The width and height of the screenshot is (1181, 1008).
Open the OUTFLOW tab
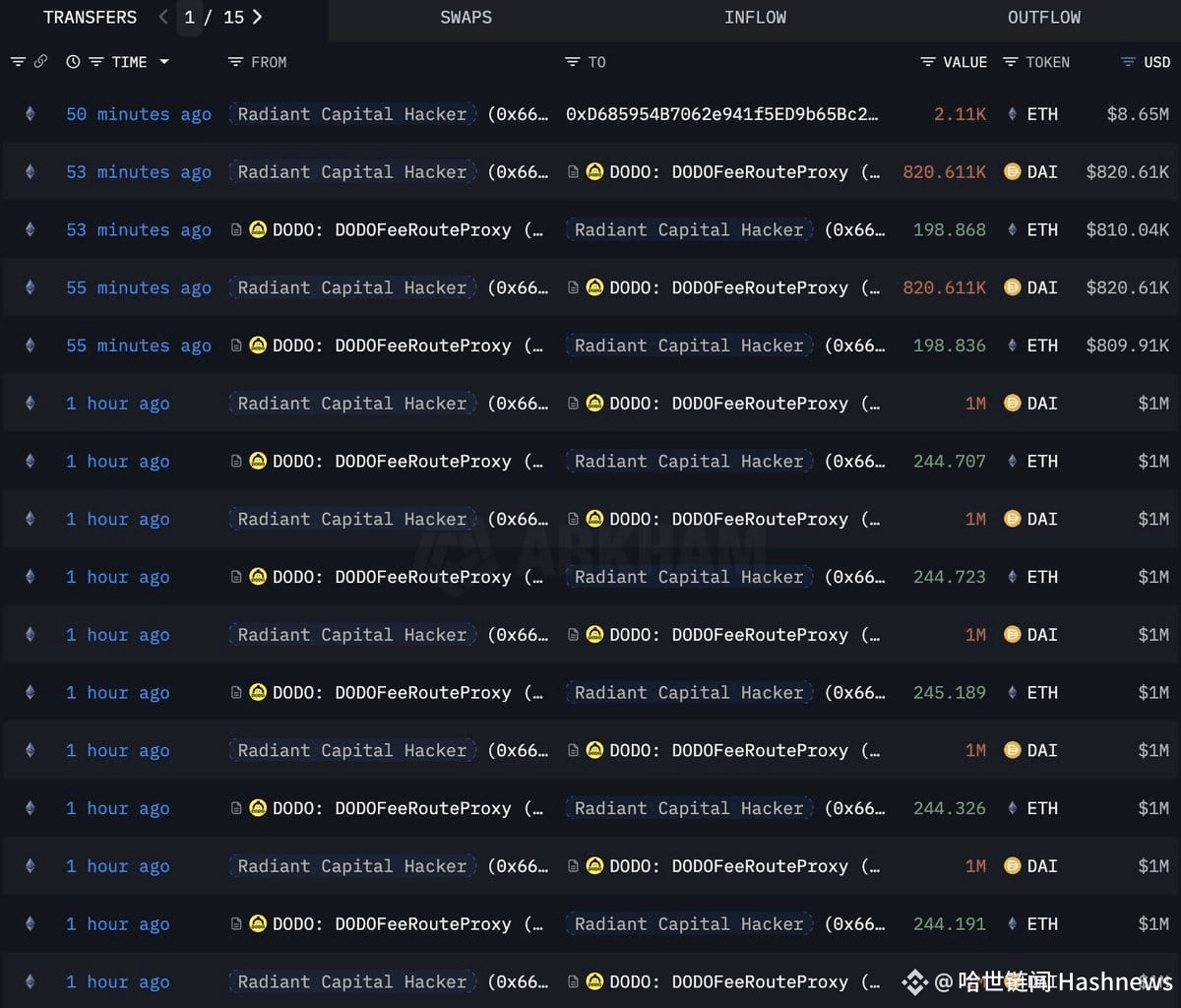point(1043,18)
